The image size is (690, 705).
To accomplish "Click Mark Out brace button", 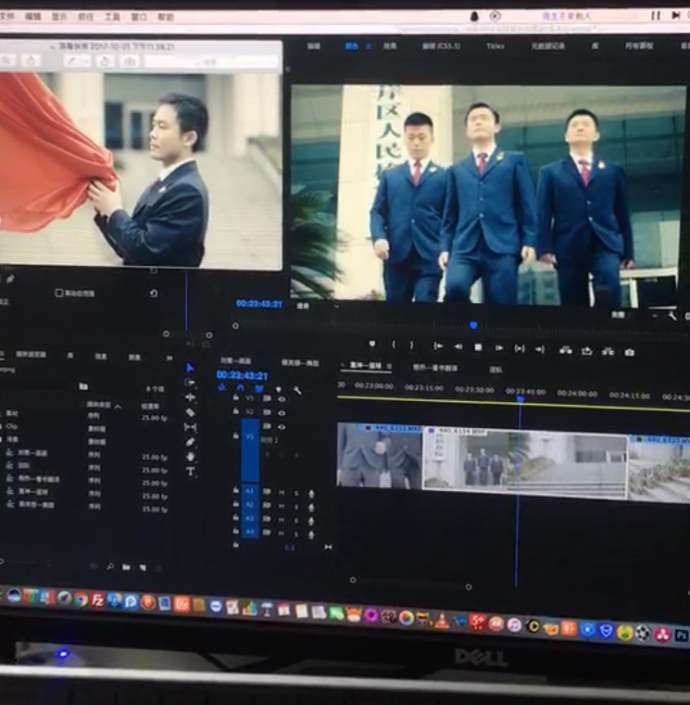I will (411, 345).
